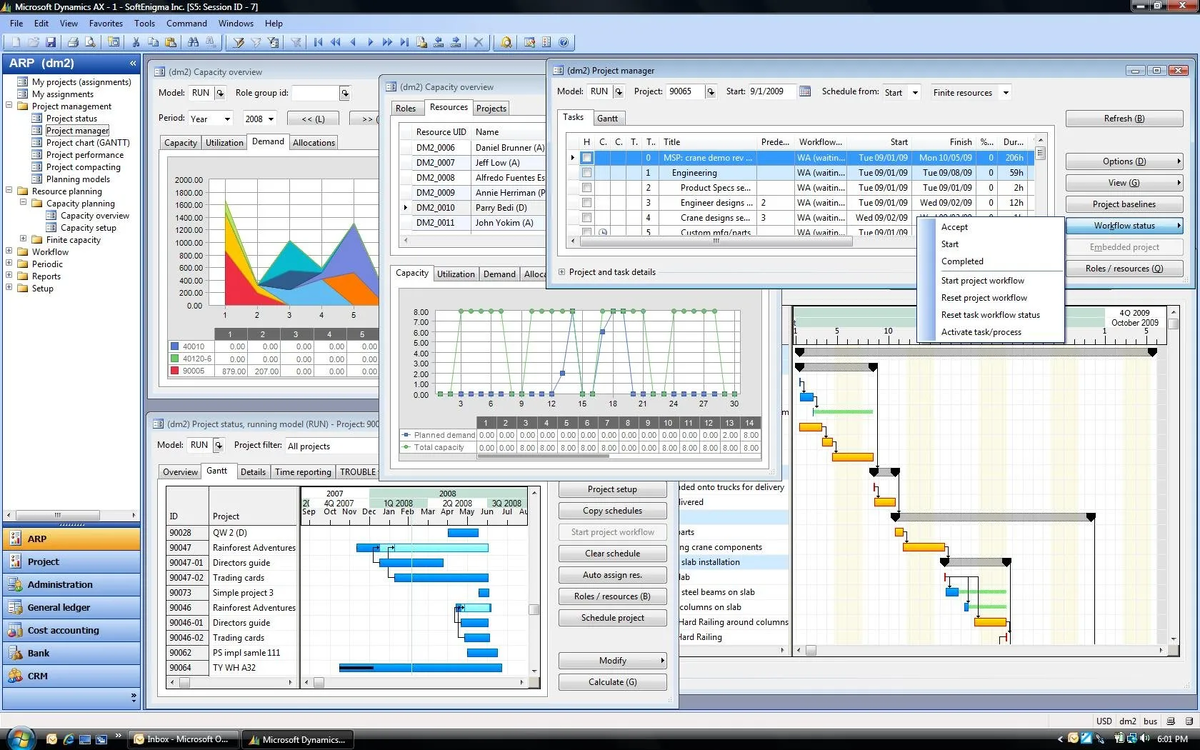This screenshot has height=750, width=1200.
Task: Expand Project and task details section
Action: point(562,272)
